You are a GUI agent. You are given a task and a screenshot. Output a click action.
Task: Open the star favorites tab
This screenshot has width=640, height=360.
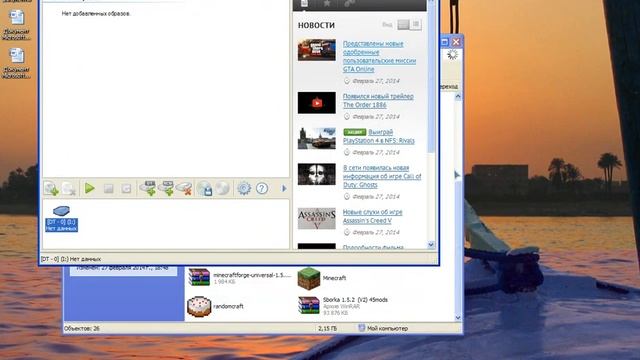(327, 4)
